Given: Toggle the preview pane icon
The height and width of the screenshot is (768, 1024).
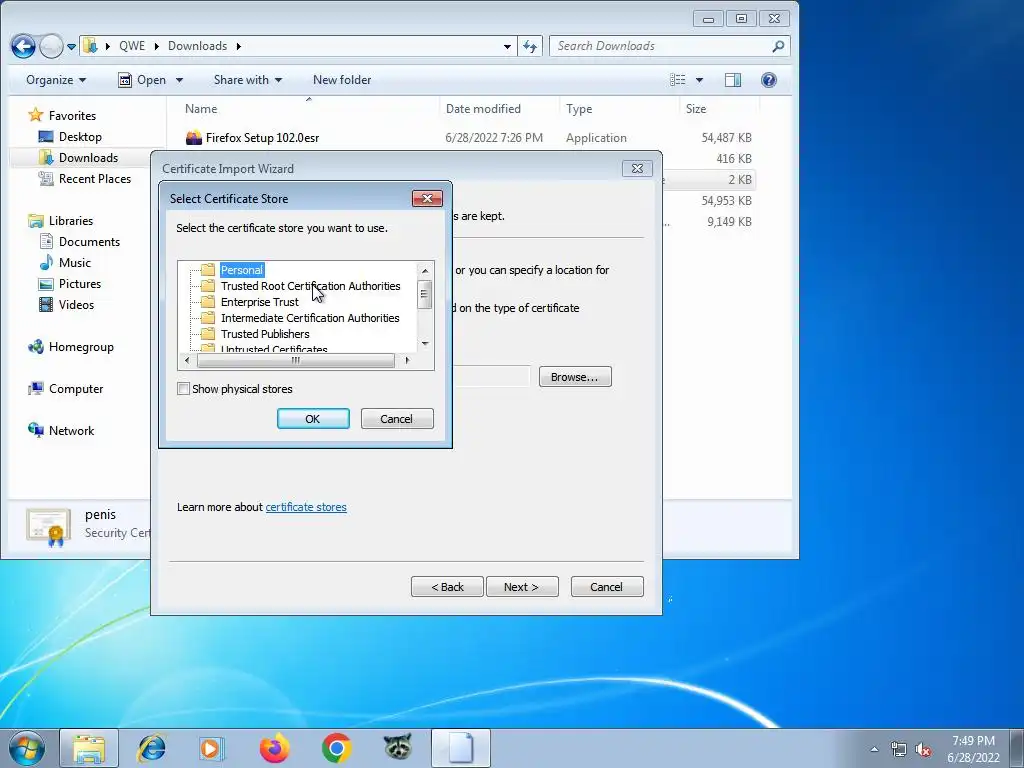Looking at the screenshot, I should 733,80.
